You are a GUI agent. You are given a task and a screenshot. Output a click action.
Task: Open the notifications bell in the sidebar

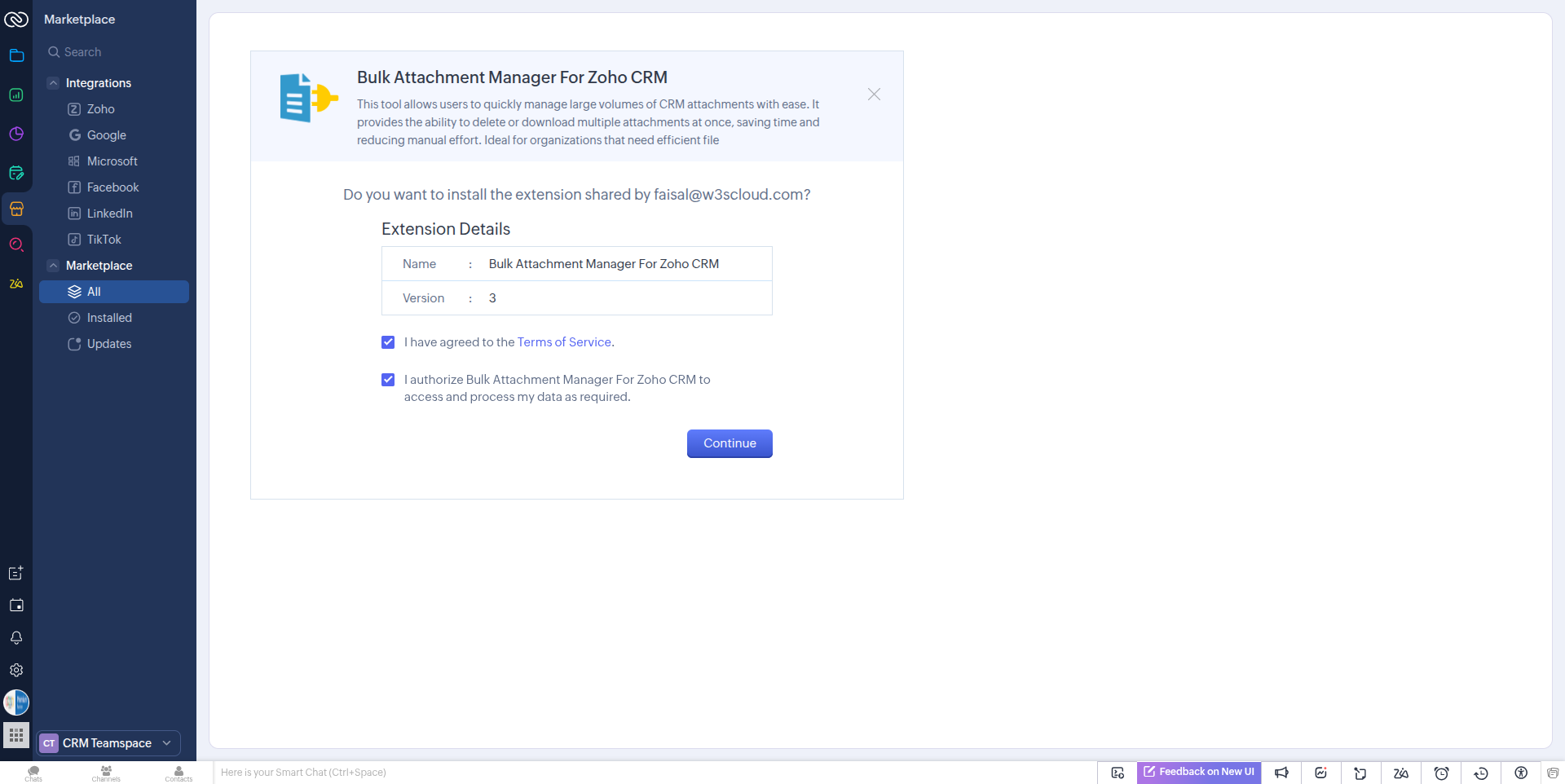(16, 638)
